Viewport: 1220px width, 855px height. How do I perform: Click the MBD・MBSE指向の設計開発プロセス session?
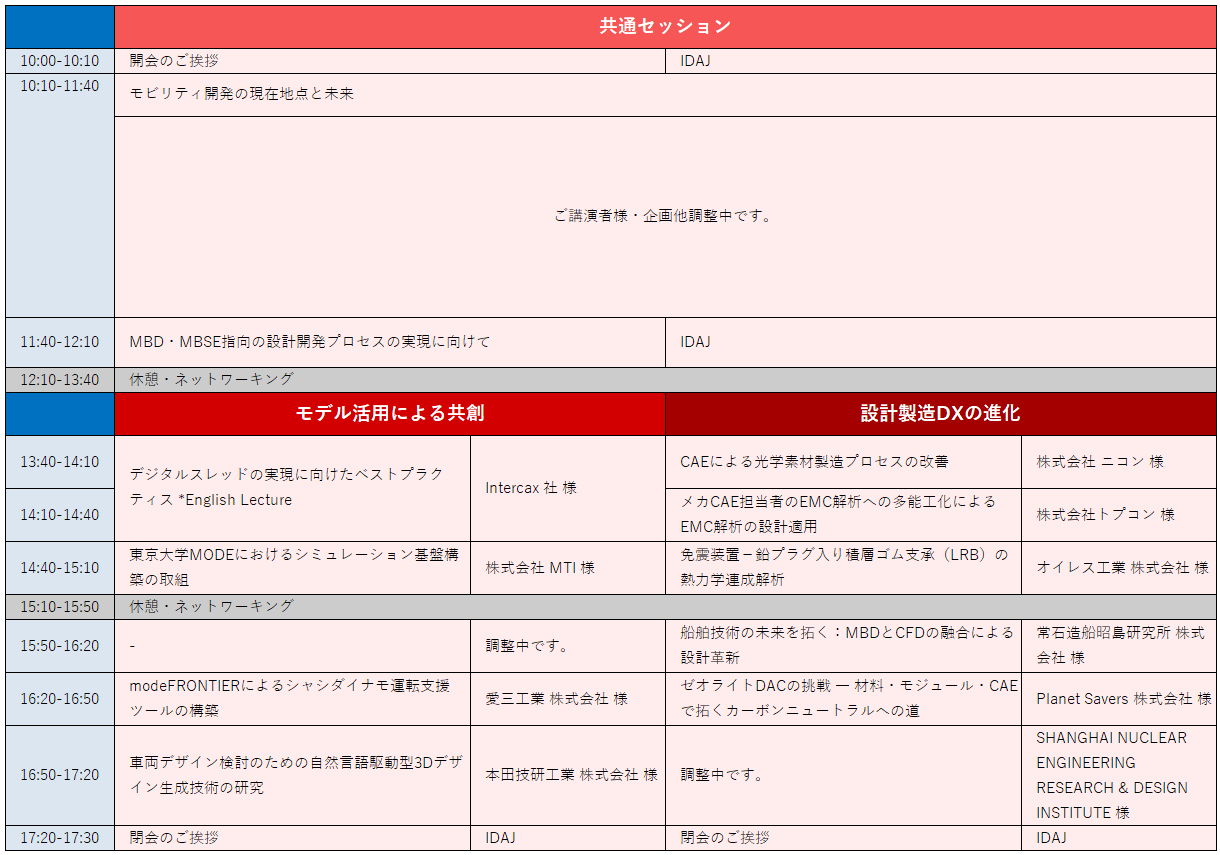pos(390,343)
